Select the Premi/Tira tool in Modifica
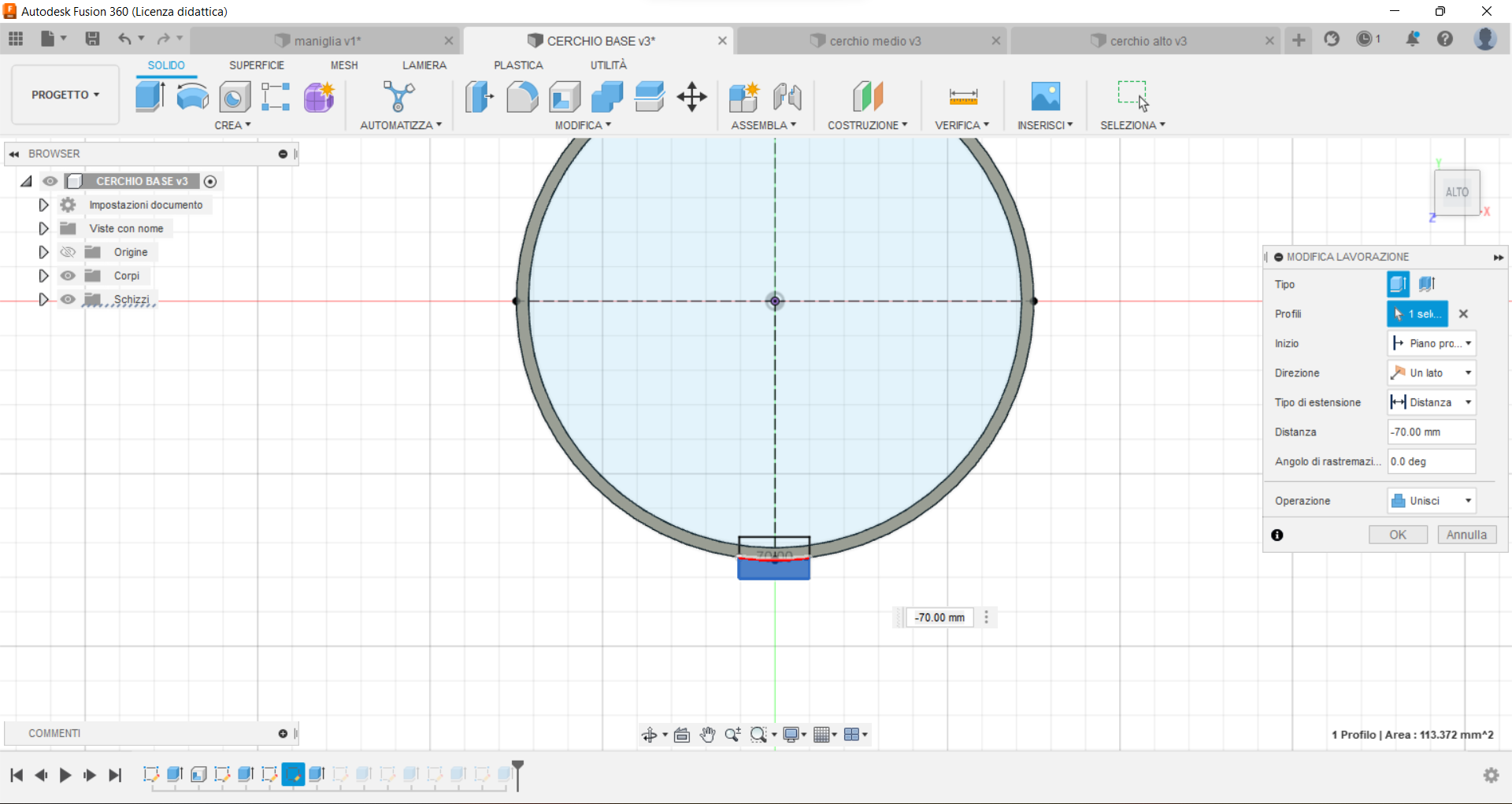 tap(479, 96)
